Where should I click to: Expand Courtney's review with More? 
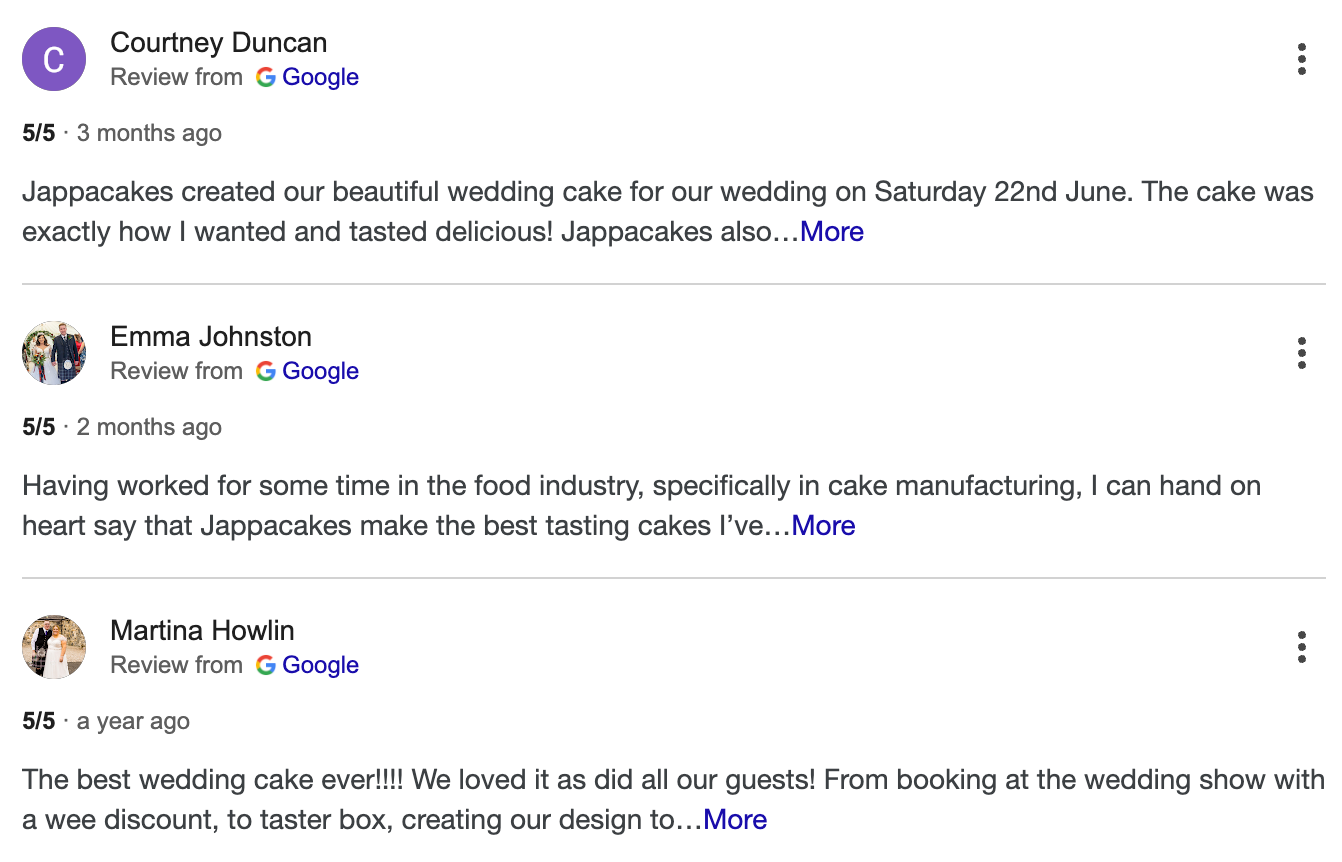pyautogui.click(x=832, y=231)
